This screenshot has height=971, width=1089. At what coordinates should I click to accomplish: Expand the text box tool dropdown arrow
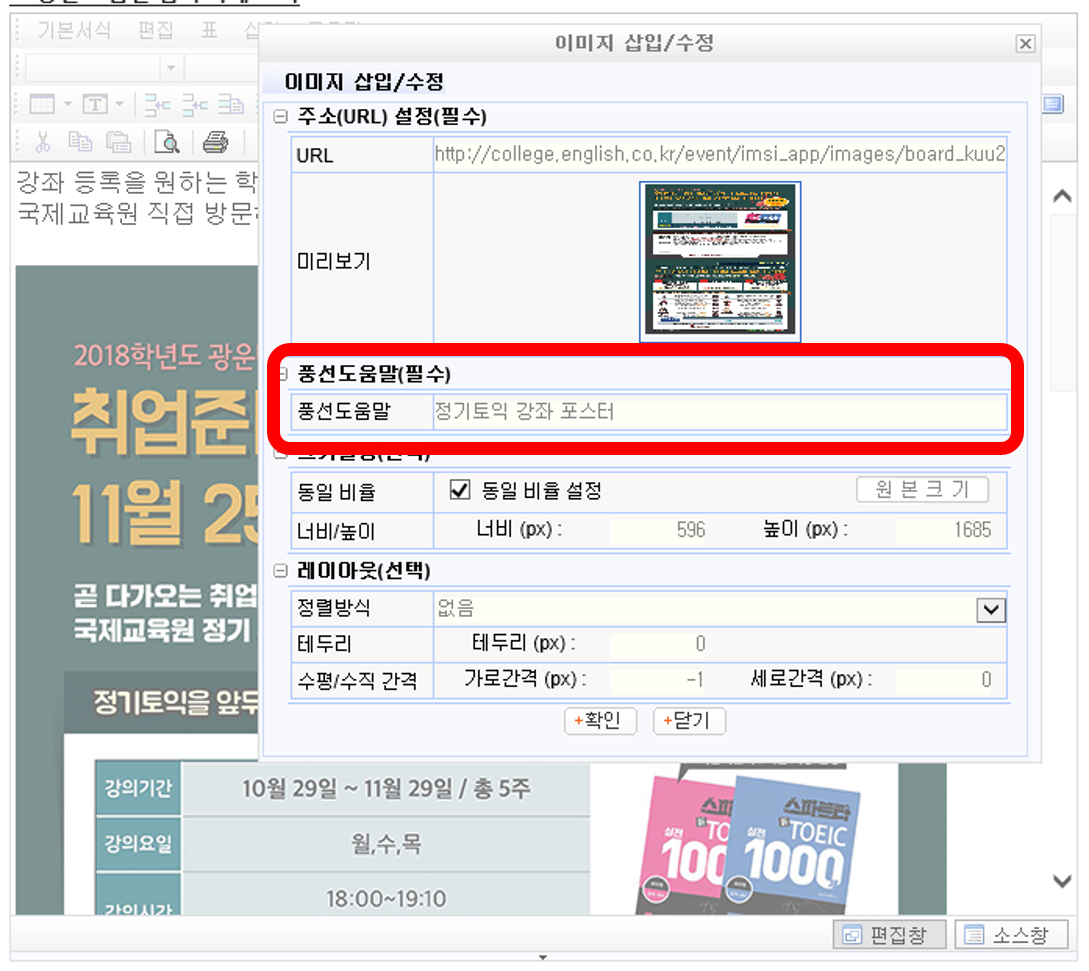coord(119,104)
